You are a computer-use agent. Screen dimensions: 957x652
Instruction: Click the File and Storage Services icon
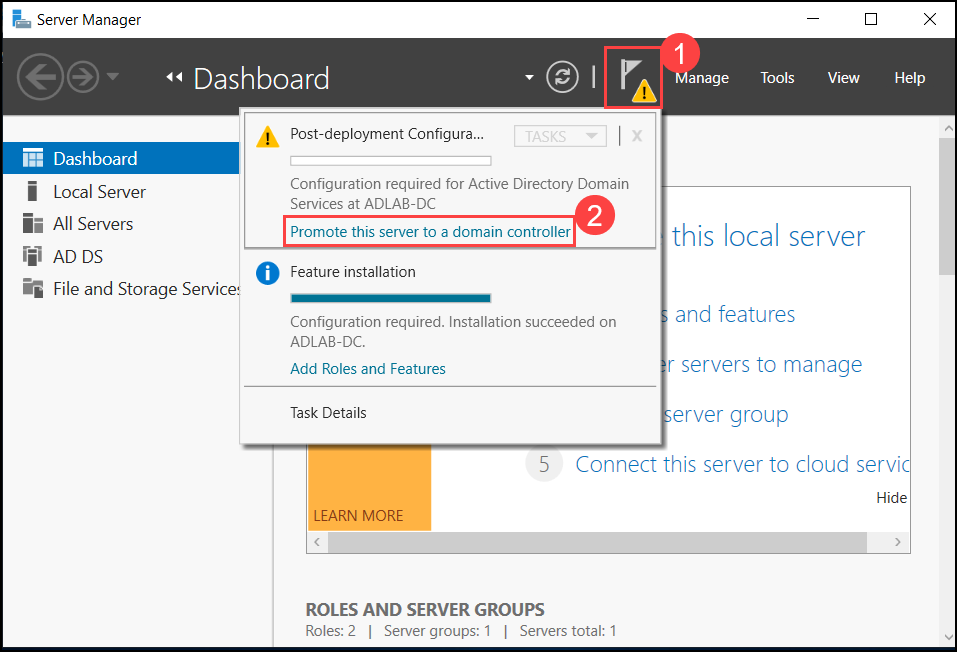click(x=33, y=288)
